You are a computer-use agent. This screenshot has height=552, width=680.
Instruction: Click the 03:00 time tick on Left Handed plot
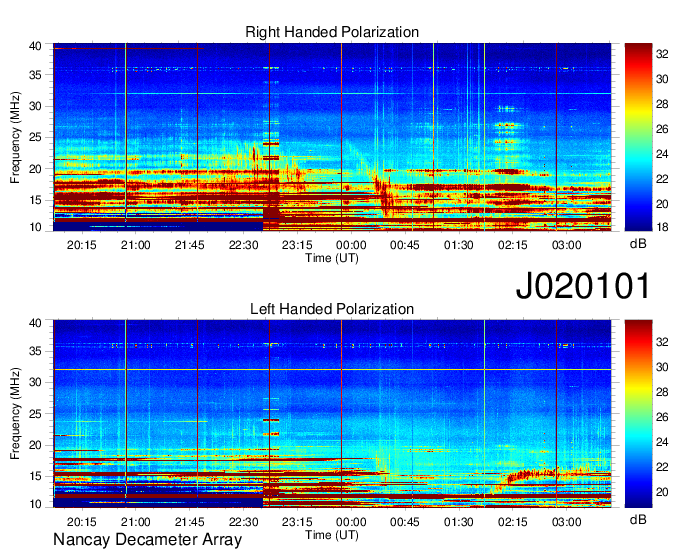pyautogui.click(x=566, y=522)
